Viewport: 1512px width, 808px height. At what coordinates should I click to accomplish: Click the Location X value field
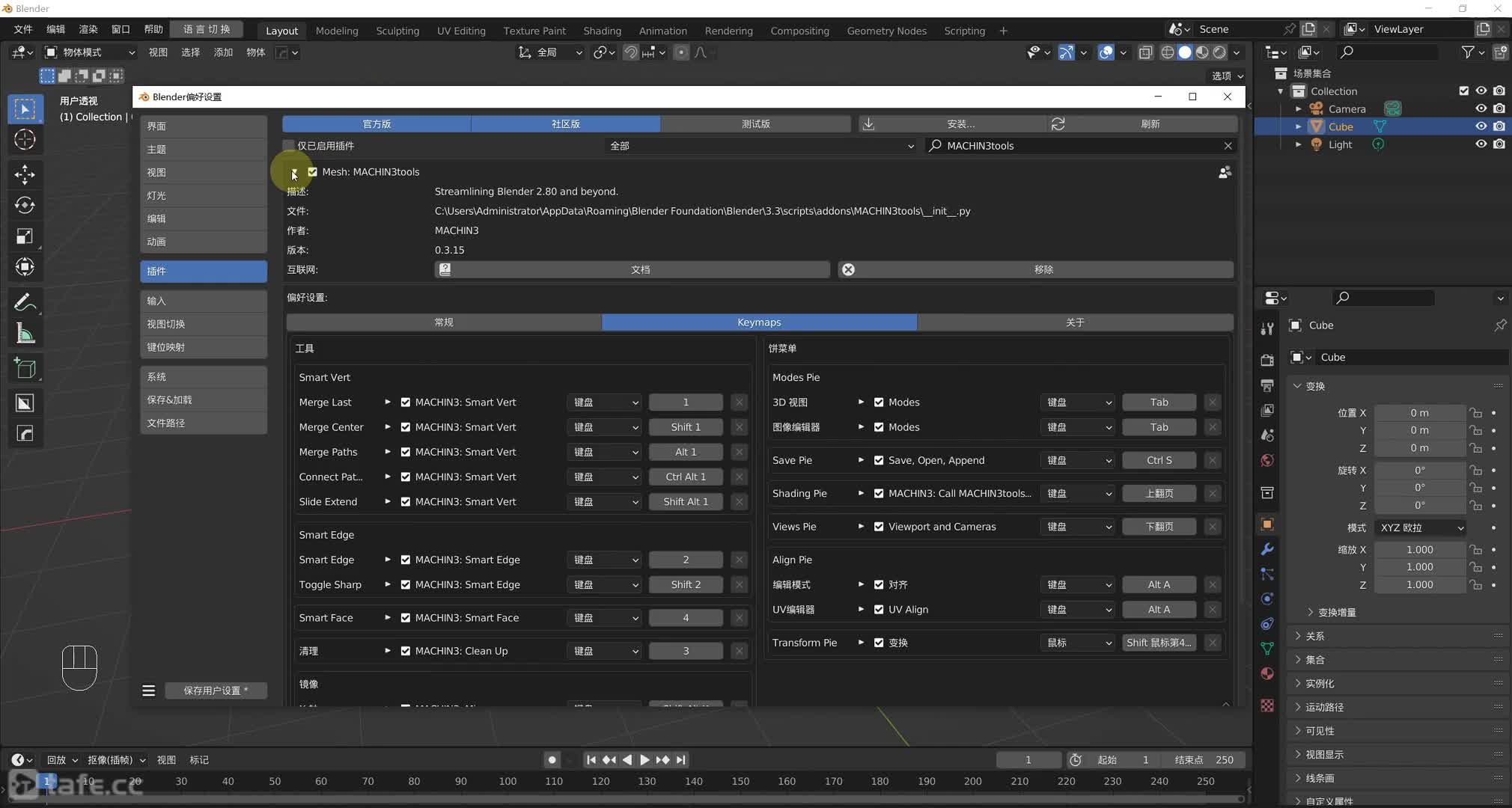[1419, 413]
